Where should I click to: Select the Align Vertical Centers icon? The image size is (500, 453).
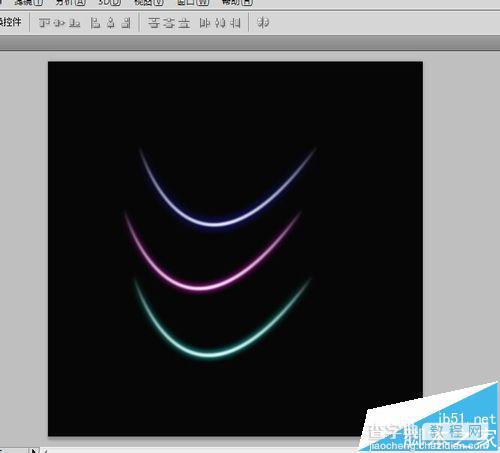click(59, 23)
